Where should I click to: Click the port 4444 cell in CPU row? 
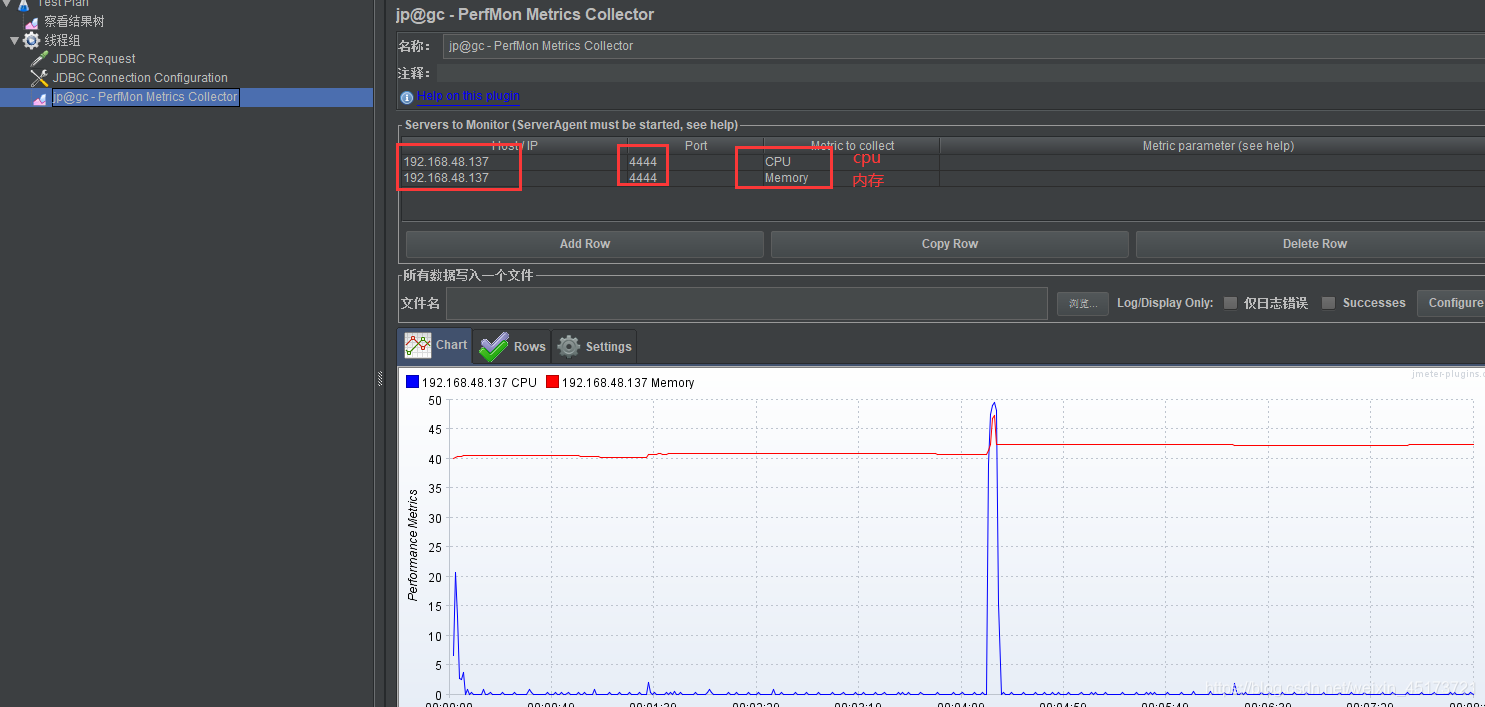[696, 162]
